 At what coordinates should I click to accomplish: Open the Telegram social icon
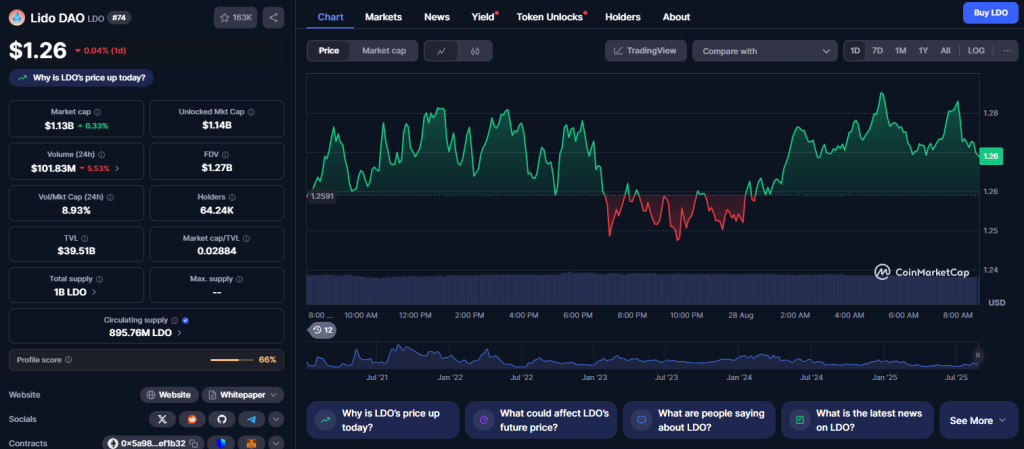tap(252, 419)
